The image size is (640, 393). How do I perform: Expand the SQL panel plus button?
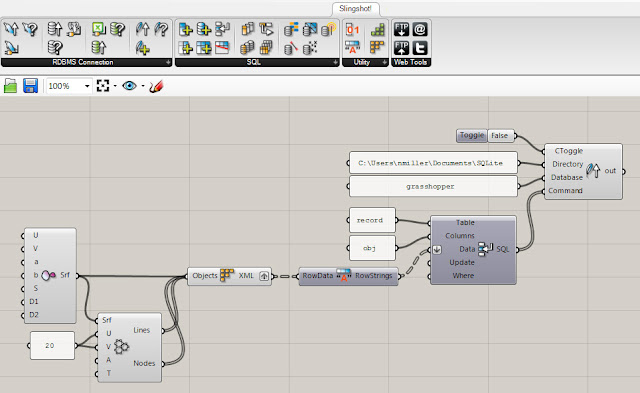(x=336, y=62)
